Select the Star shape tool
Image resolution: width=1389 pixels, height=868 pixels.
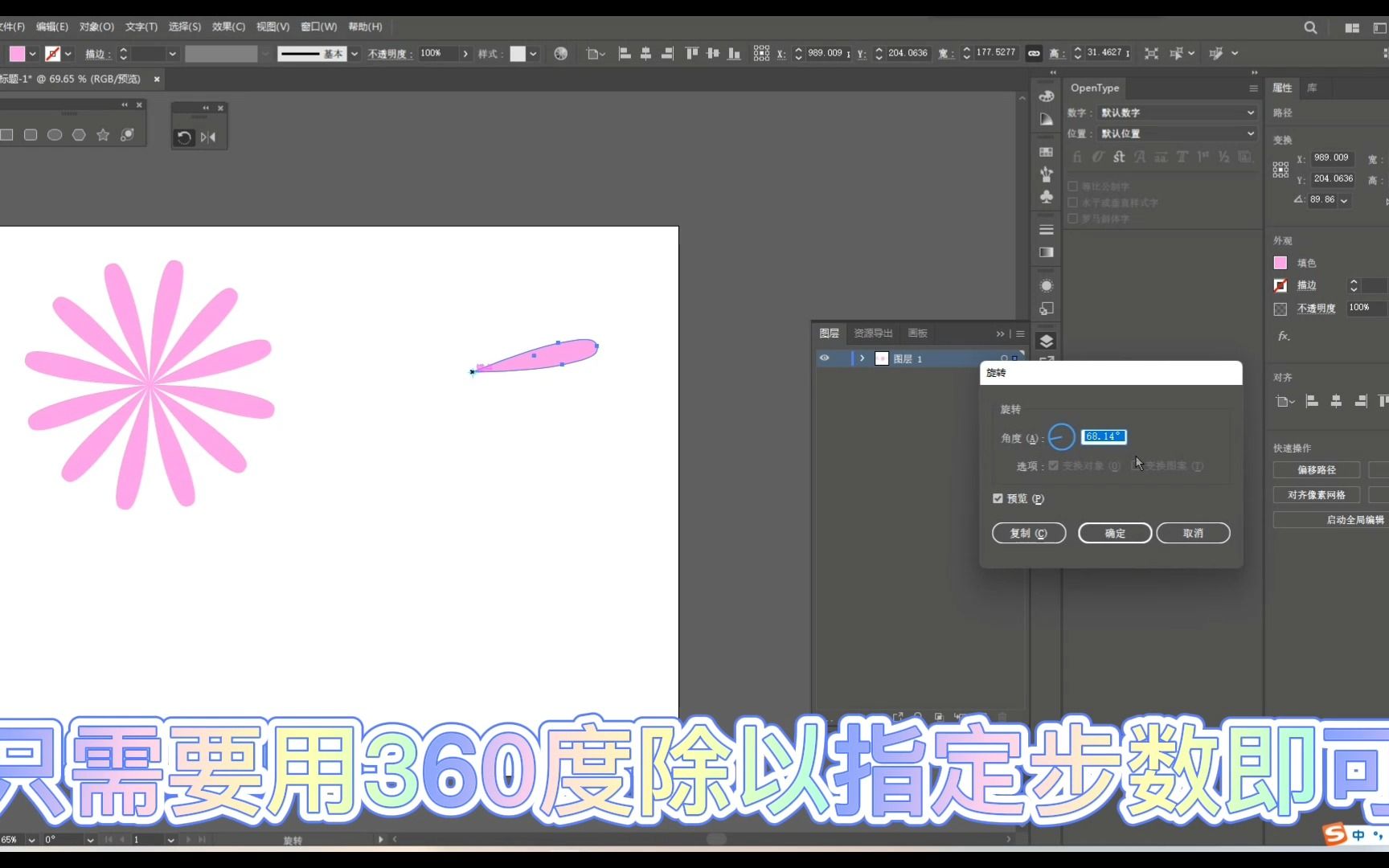pos(103,136)
